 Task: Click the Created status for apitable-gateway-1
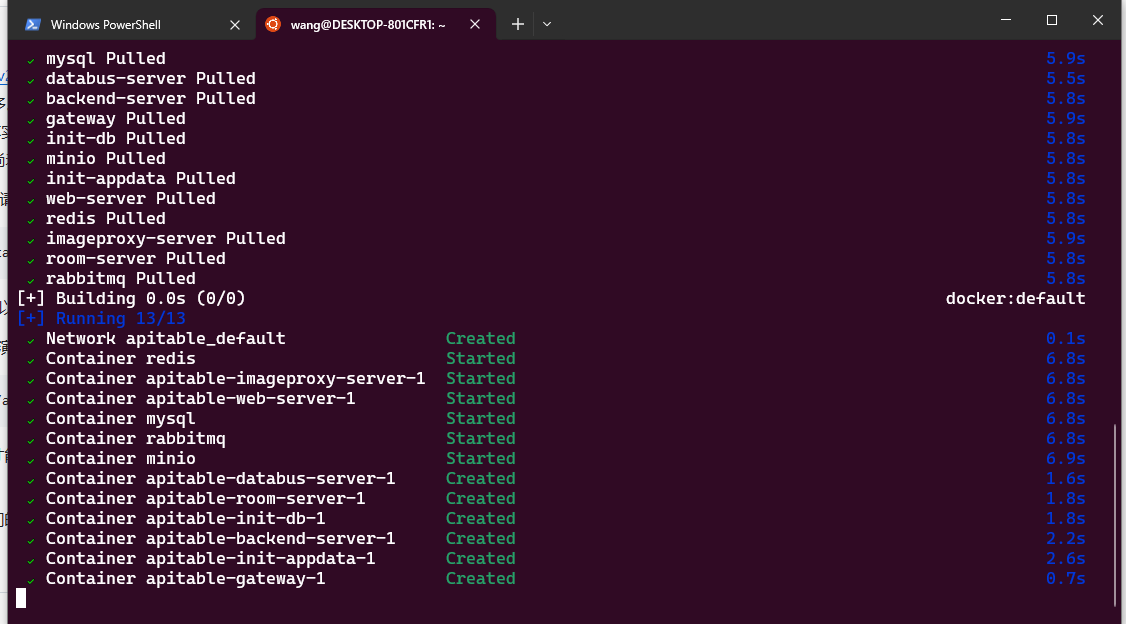point(480,578)
